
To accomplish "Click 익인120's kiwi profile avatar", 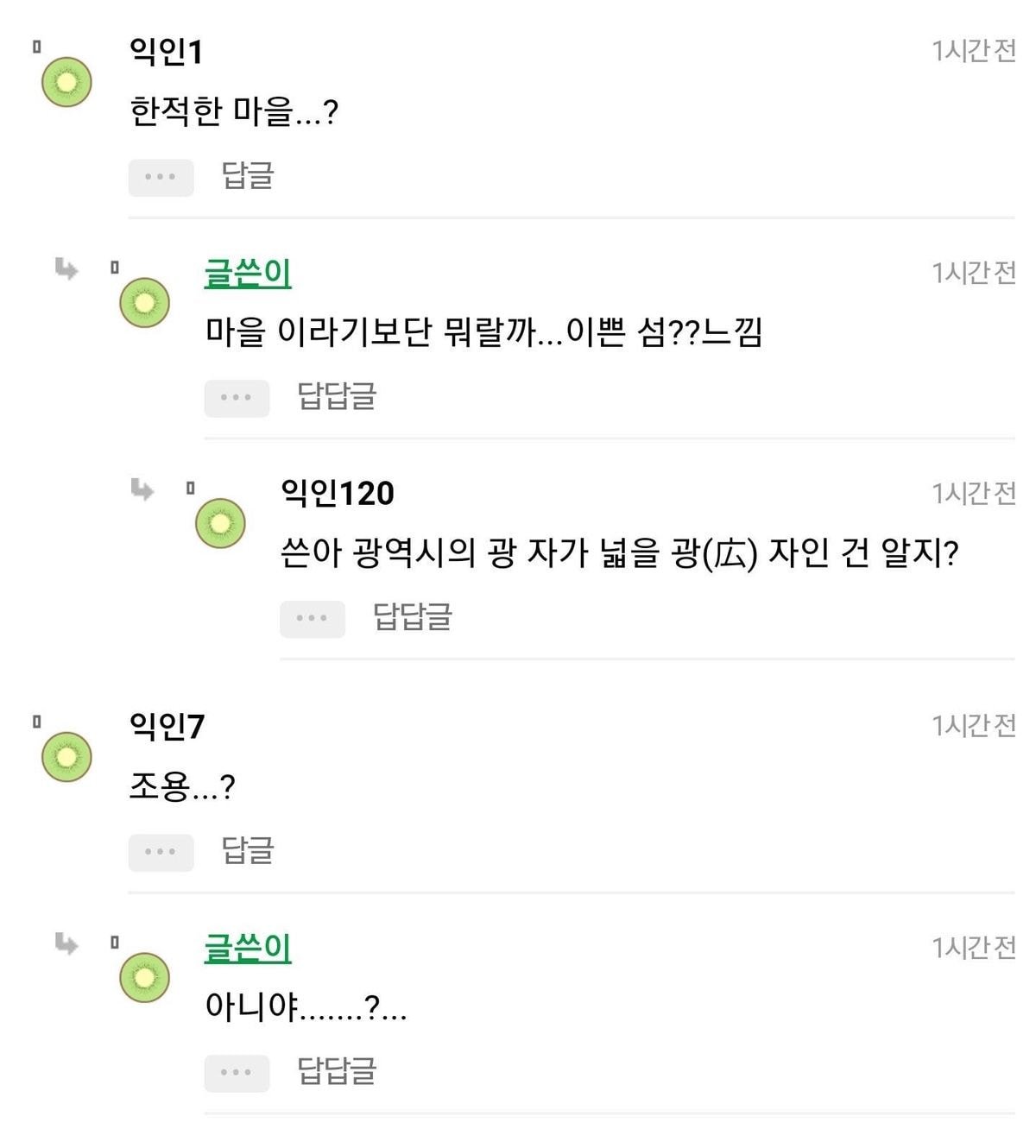I will [220, 524].
